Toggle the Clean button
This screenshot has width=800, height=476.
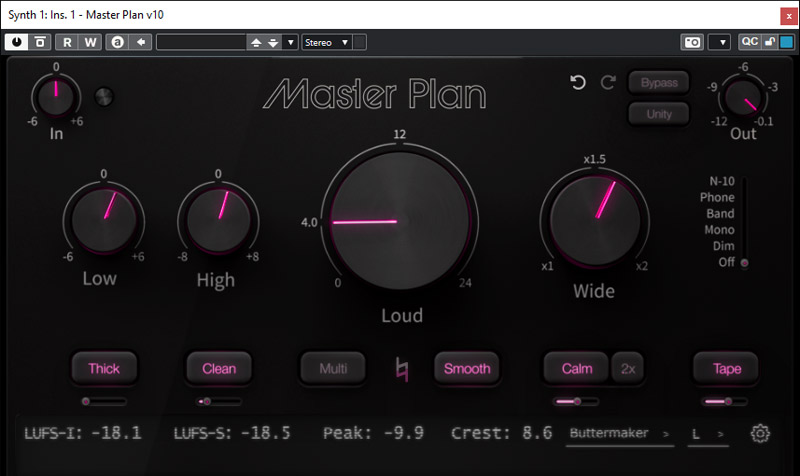219,368
